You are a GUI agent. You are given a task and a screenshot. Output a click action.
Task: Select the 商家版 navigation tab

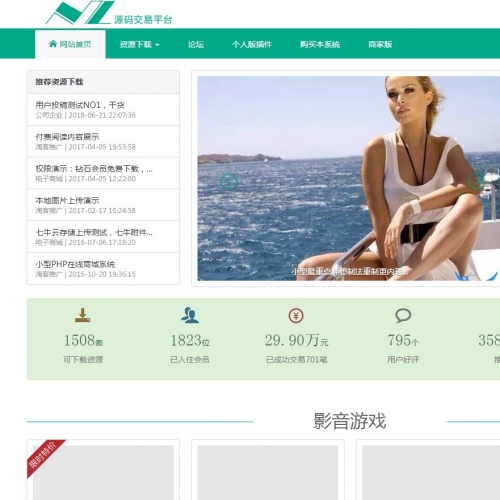click(380, 44)
